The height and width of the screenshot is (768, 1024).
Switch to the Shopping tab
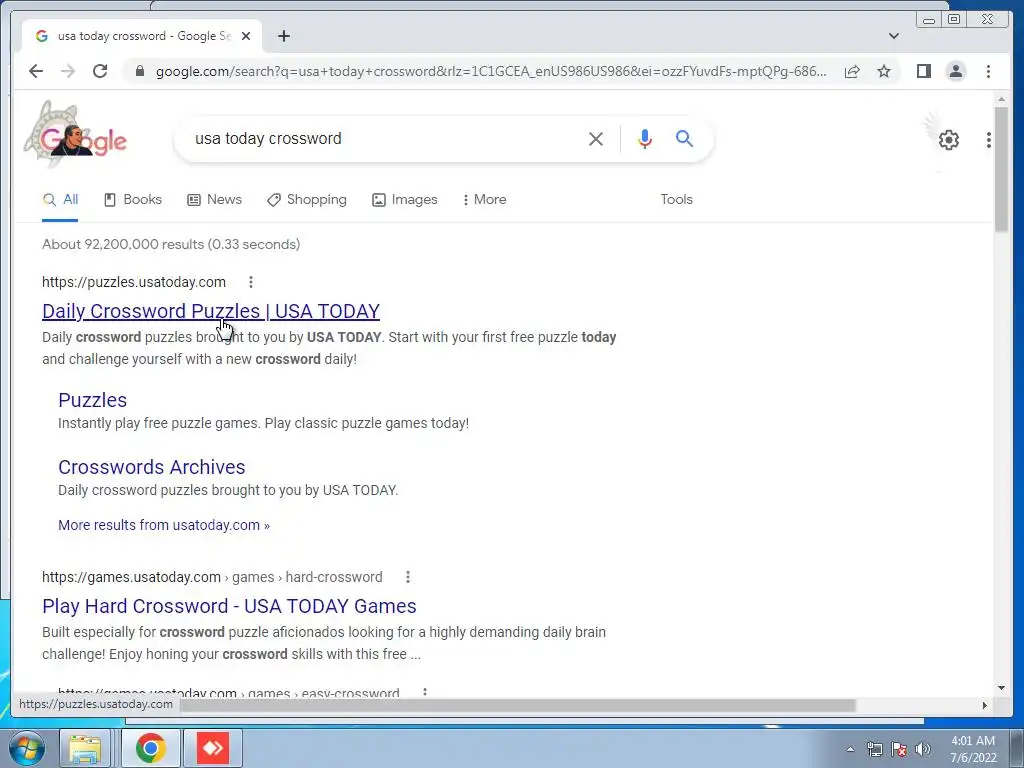[x=307, y=200]
